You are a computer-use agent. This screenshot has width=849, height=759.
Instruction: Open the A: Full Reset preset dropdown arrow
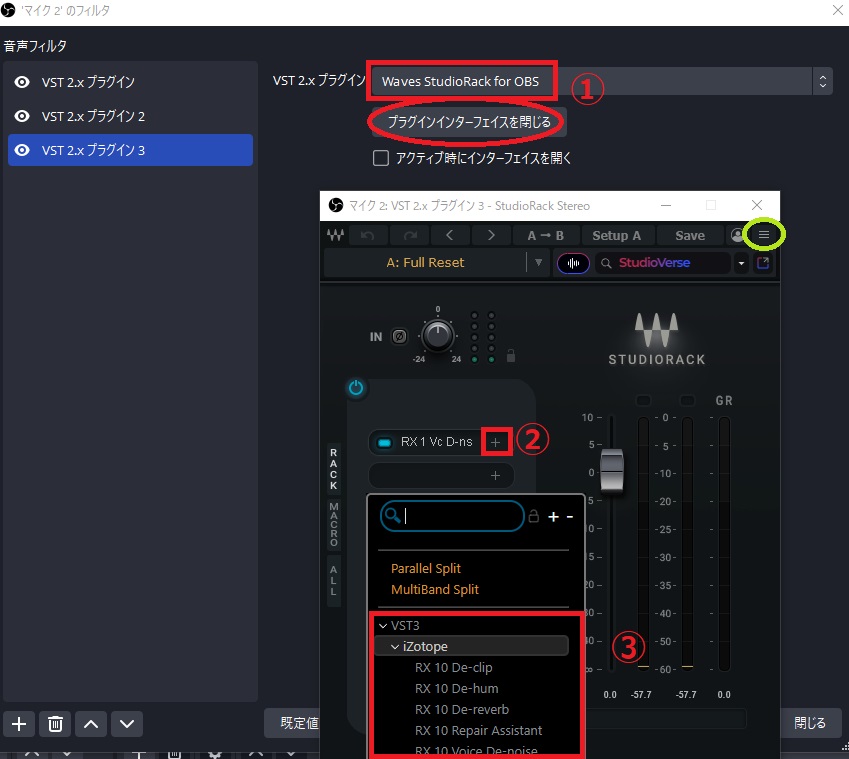pyautogui.click(x=538, y=263)
